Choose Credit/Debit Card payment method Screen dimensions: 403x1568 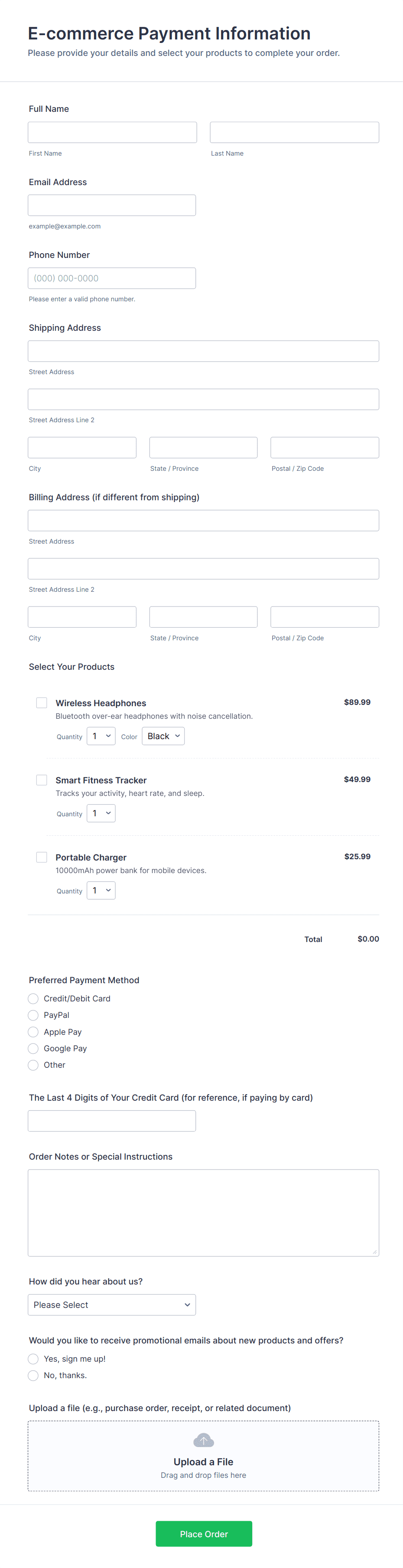point(33,999)
